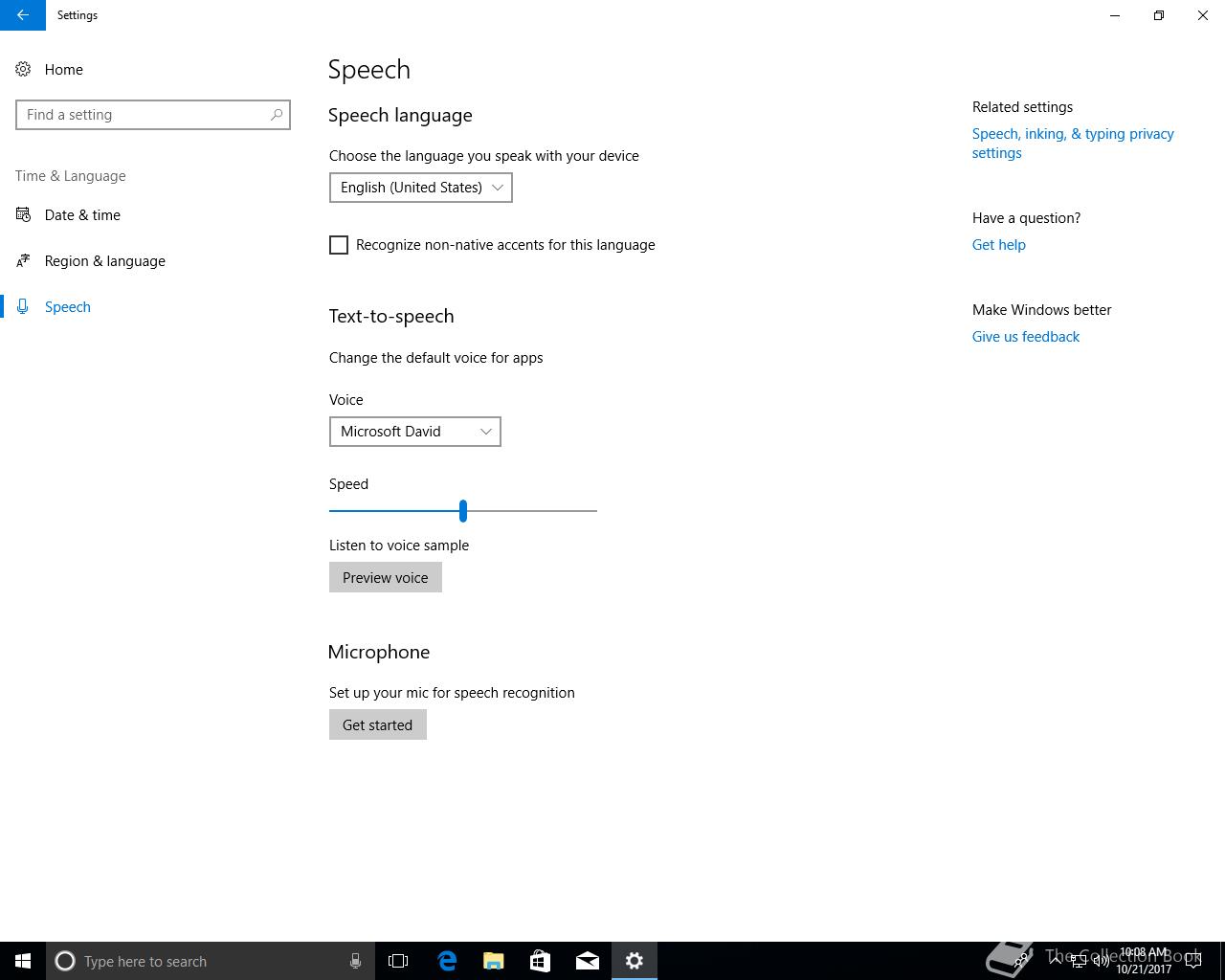Click the Task View icon
The image size is (1225, 980).
398,961
